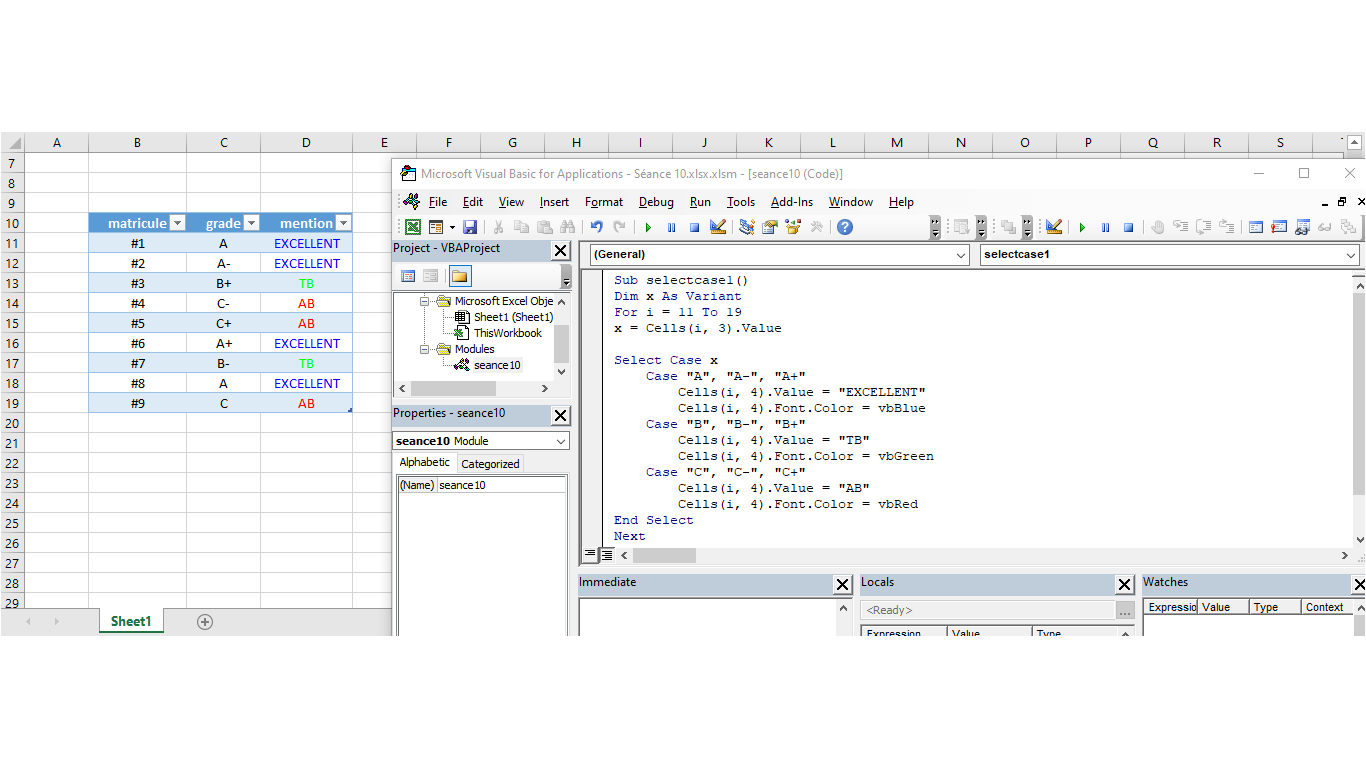Open the File menu
The height and width of the screenshot is (768, 1366).
tap(438, 202)
